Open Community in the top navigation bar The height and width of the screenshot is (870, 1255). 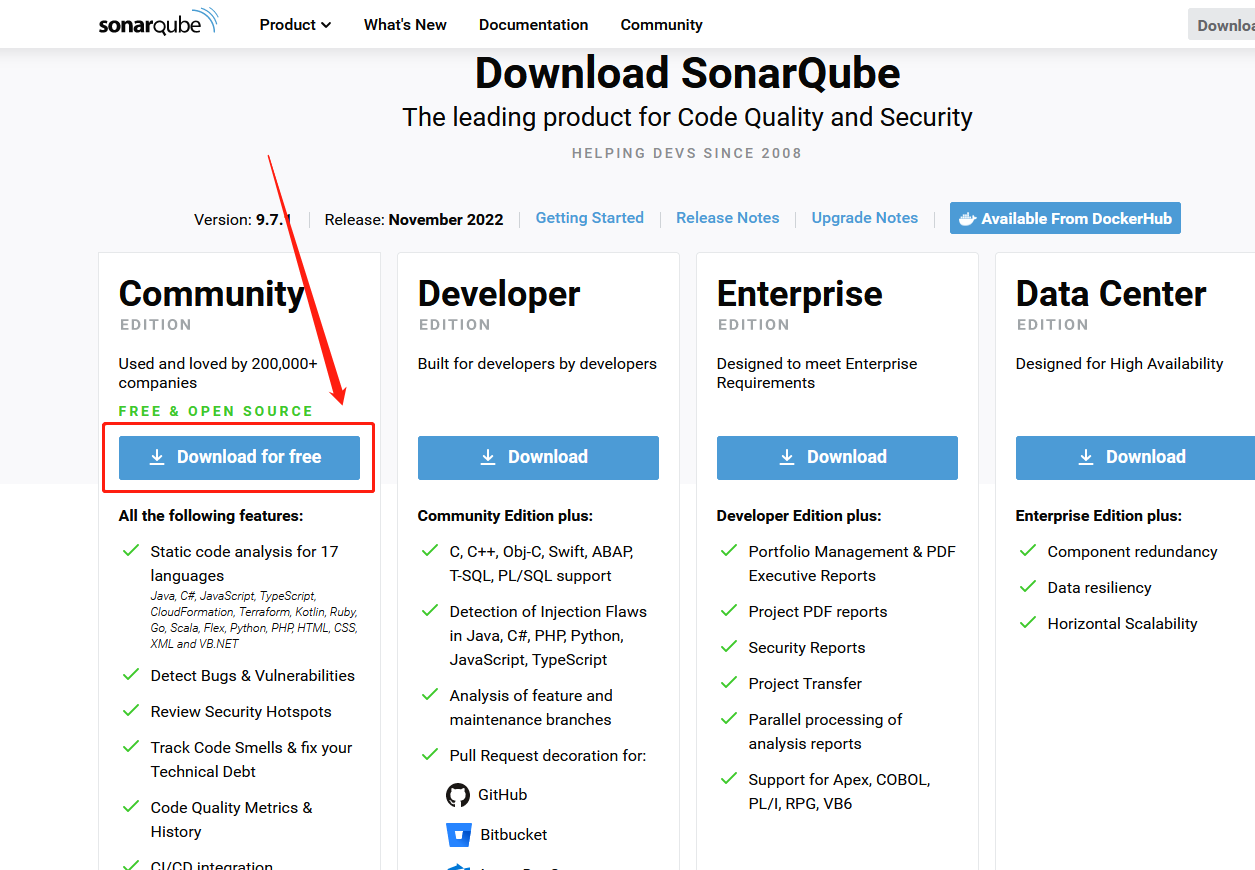[662, 24]
